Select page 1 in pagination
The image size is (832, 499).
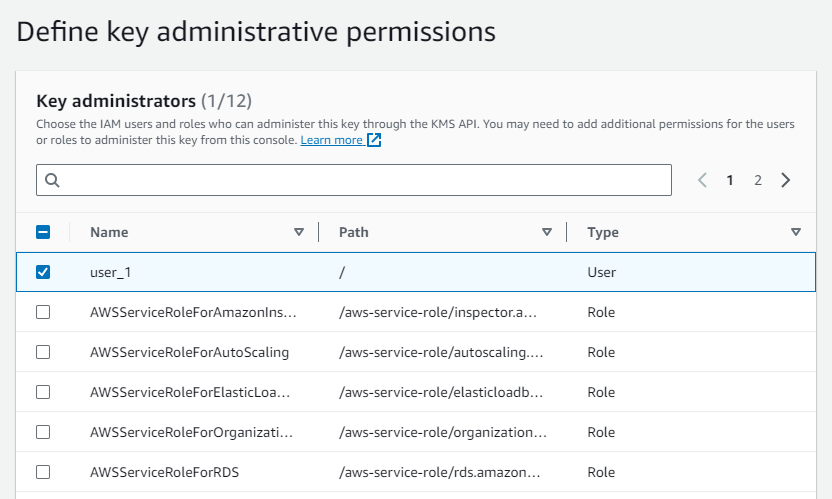pyautogui.click(x=730, y=180)
